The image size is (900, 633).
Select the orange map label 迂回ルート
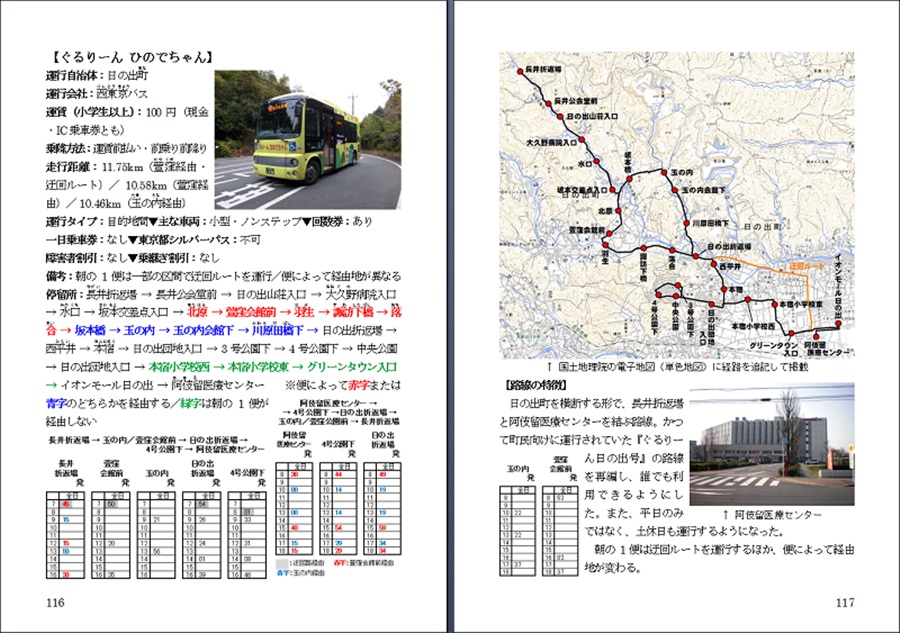coord(807,266)
